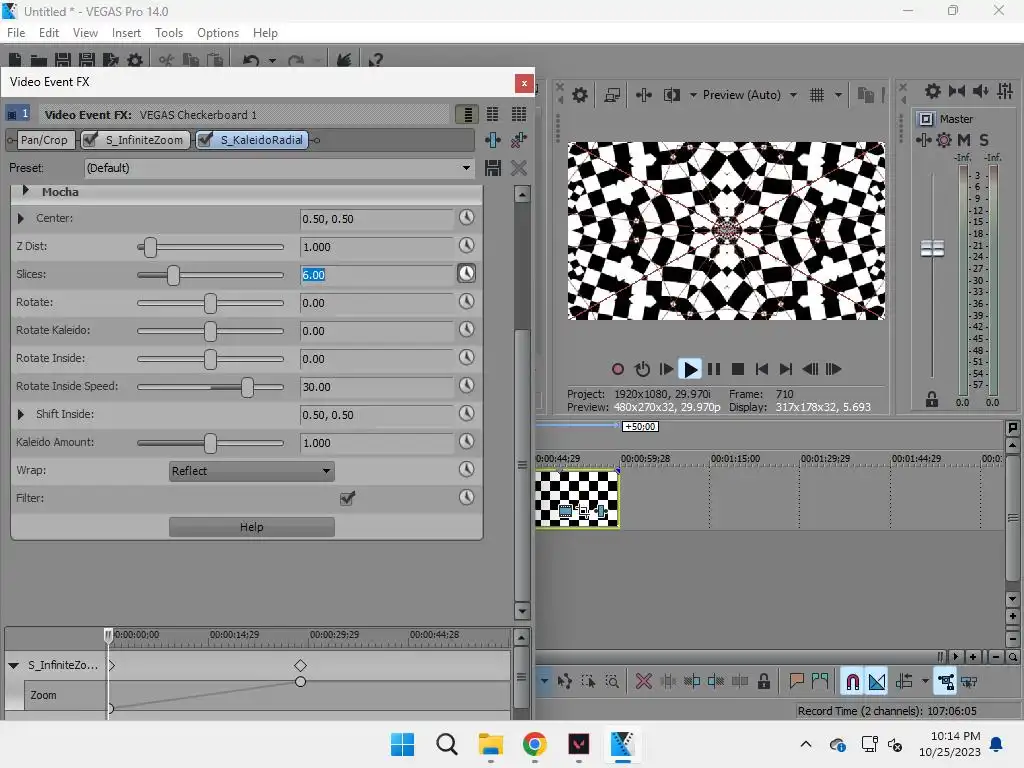Disable the S_KaleidoRadial effect checkbox

click(x=205, y=139)
